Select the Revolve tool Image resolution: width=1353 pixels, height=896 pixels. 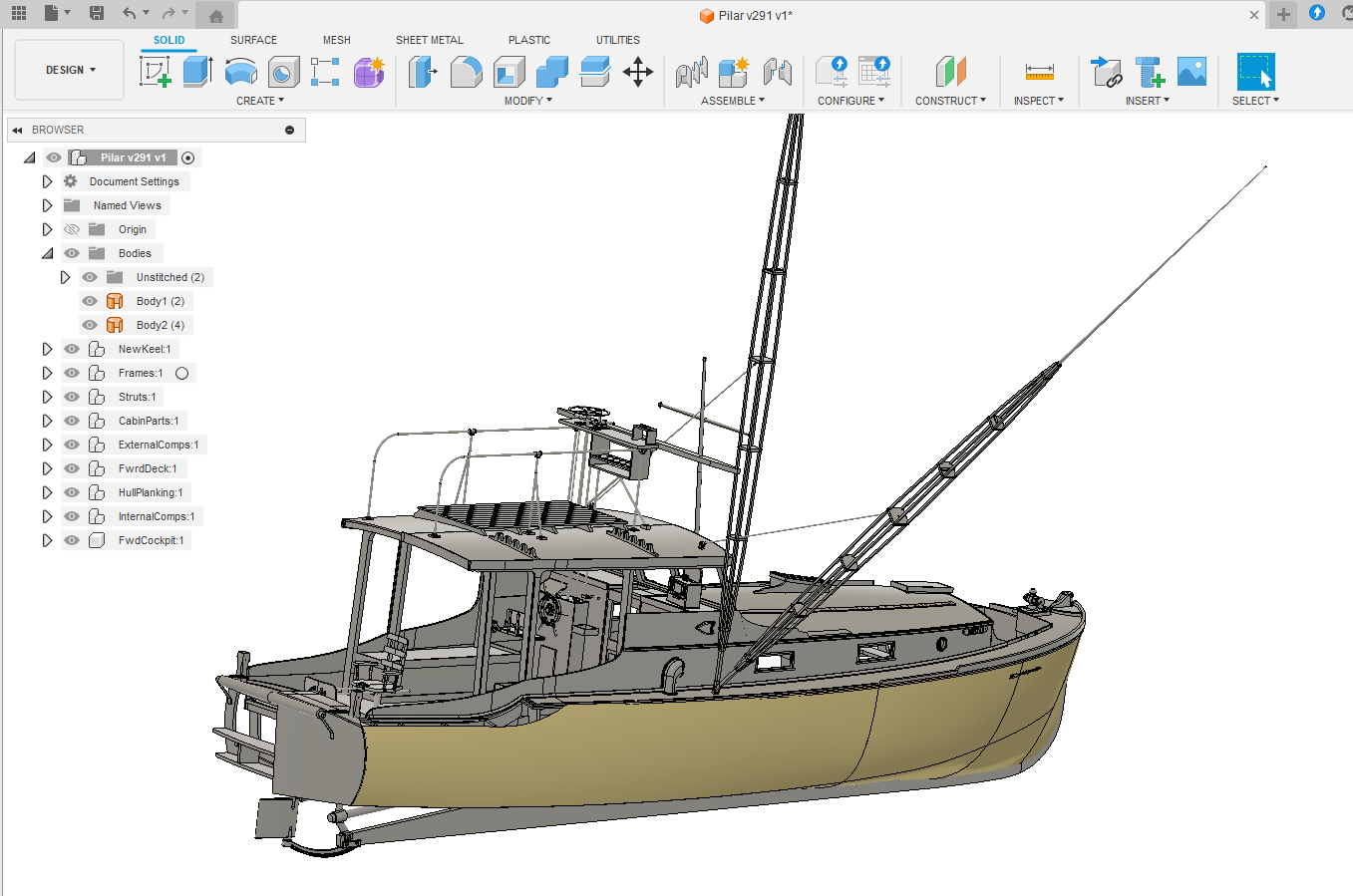(241, 72)
